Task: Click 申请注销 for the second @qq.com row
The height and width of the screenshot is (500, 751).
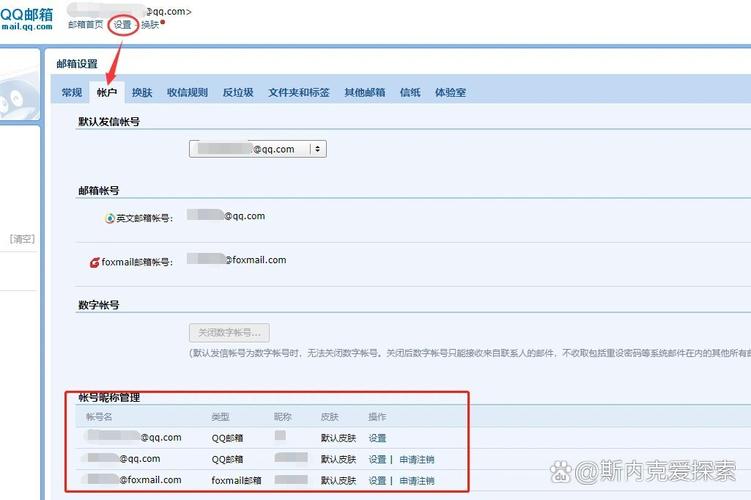Action: click(417, 459)
